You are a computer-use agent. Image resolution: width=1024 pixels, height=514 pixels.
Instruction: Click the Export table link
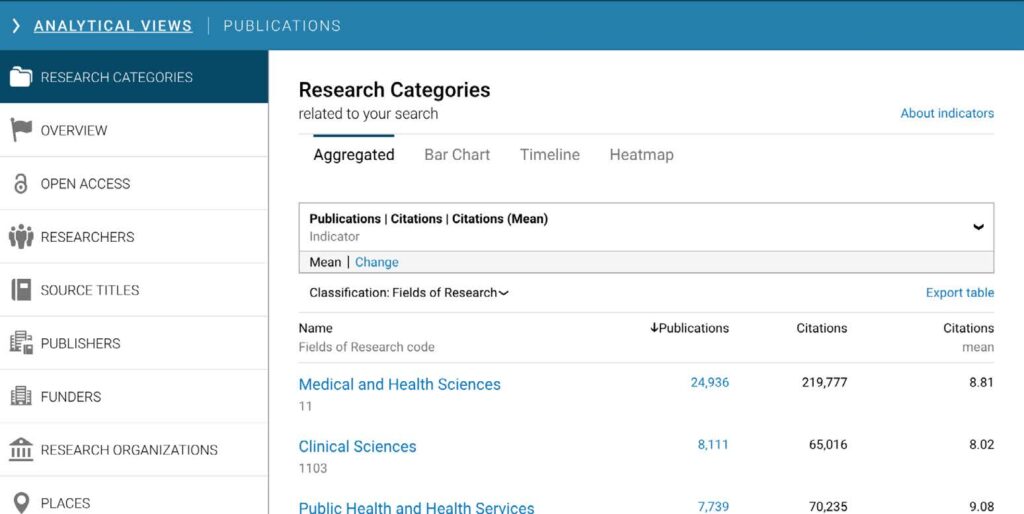959,293
